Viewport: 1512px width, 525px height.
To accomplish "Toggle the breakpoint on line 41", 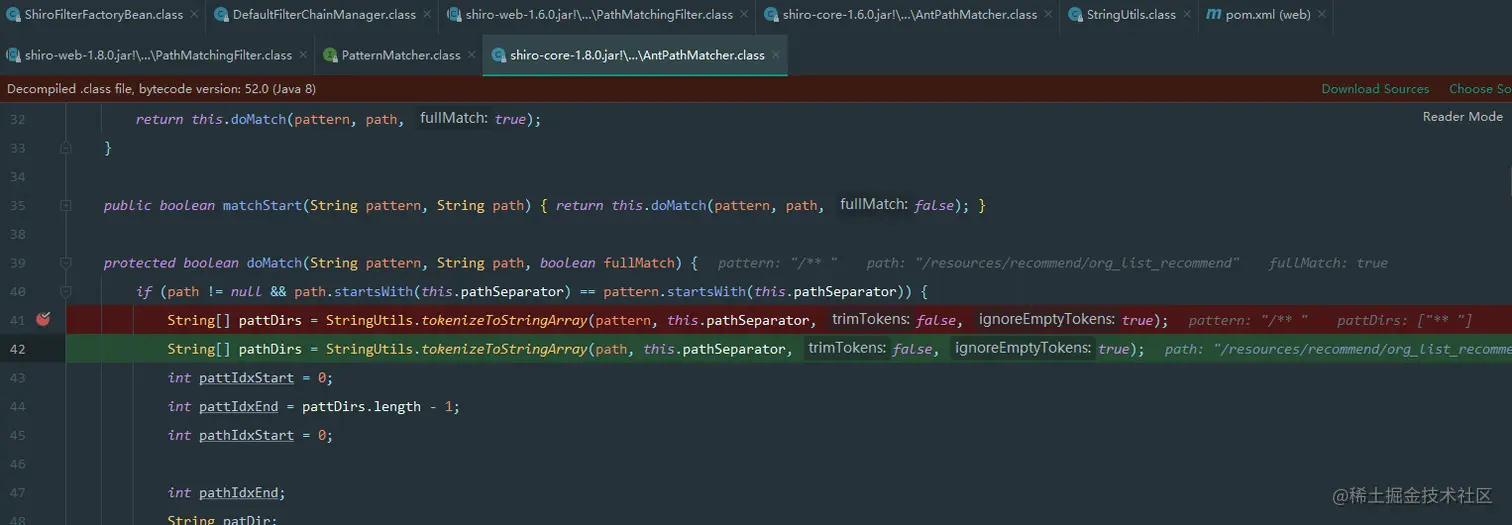I will pyautogui.click(x=43, y=320).
